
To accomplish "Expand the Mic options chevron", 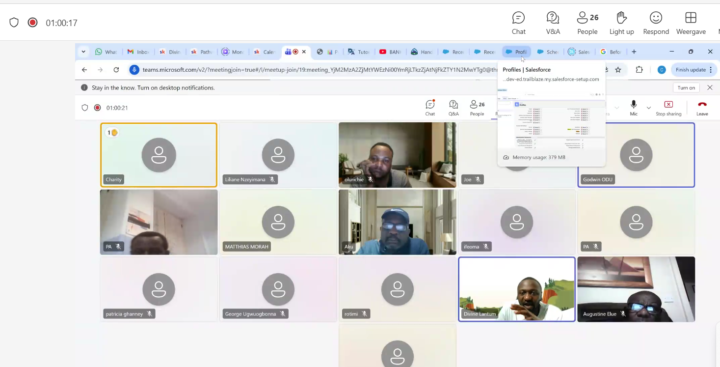I will (648, 108).
